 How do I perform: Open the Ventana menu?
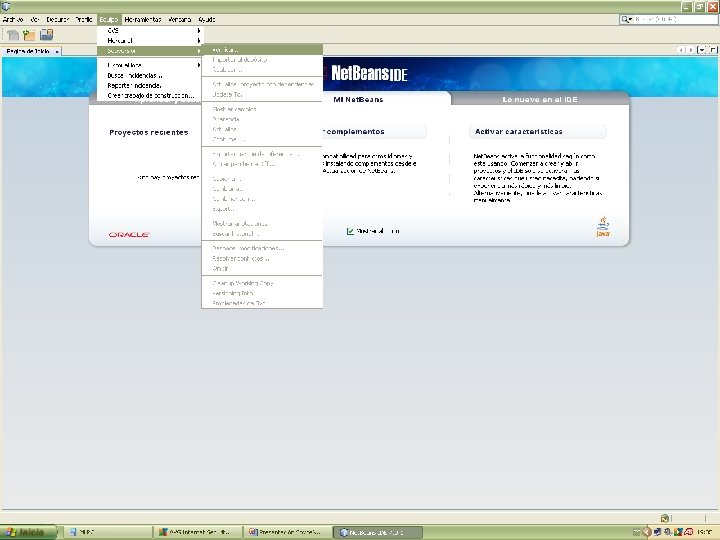(x=180, y=19)
